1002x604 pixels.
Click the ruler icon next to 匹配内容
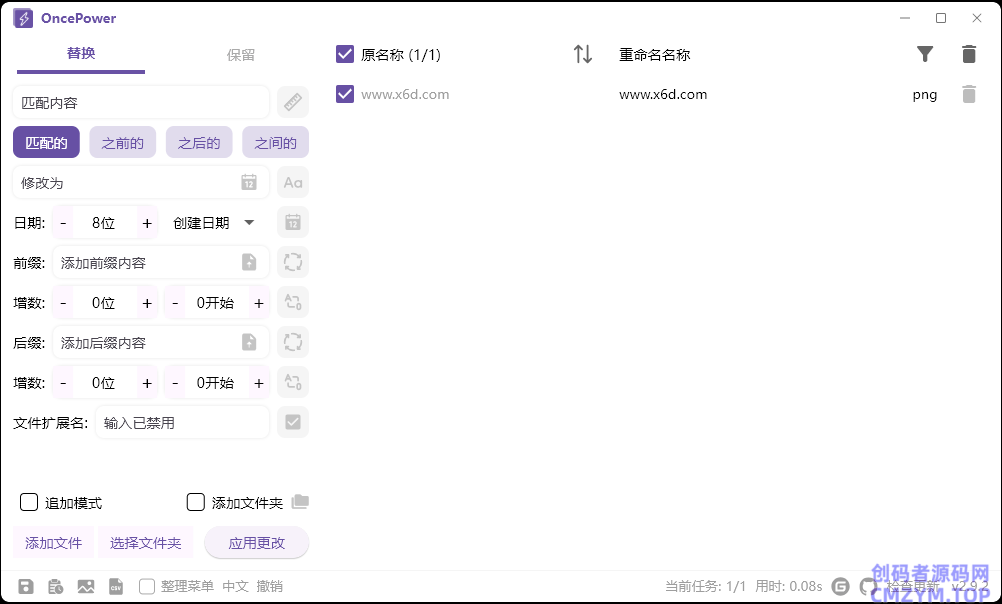292,102
